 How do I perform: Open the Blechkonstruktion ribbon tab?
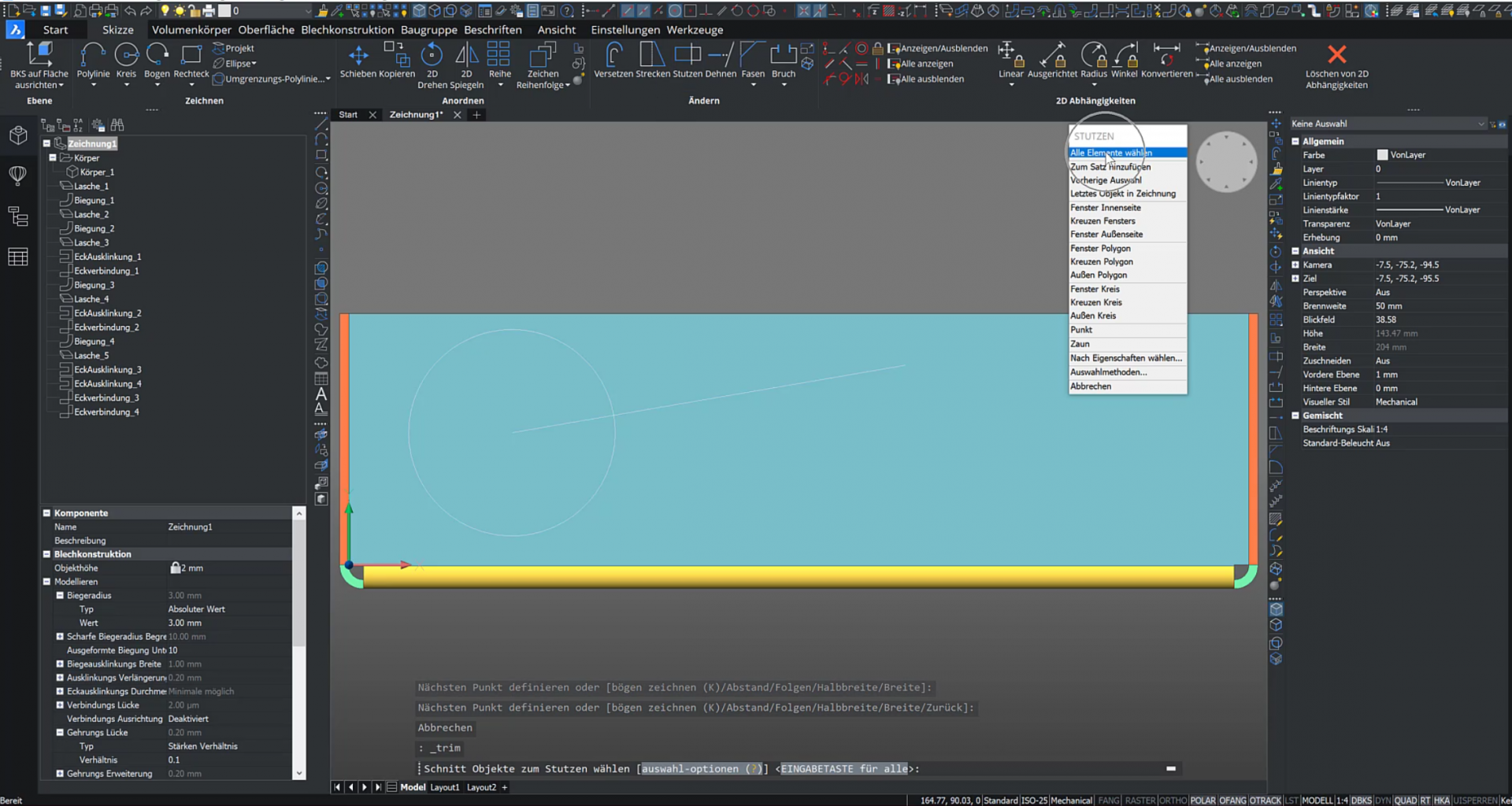click(347, 30)
